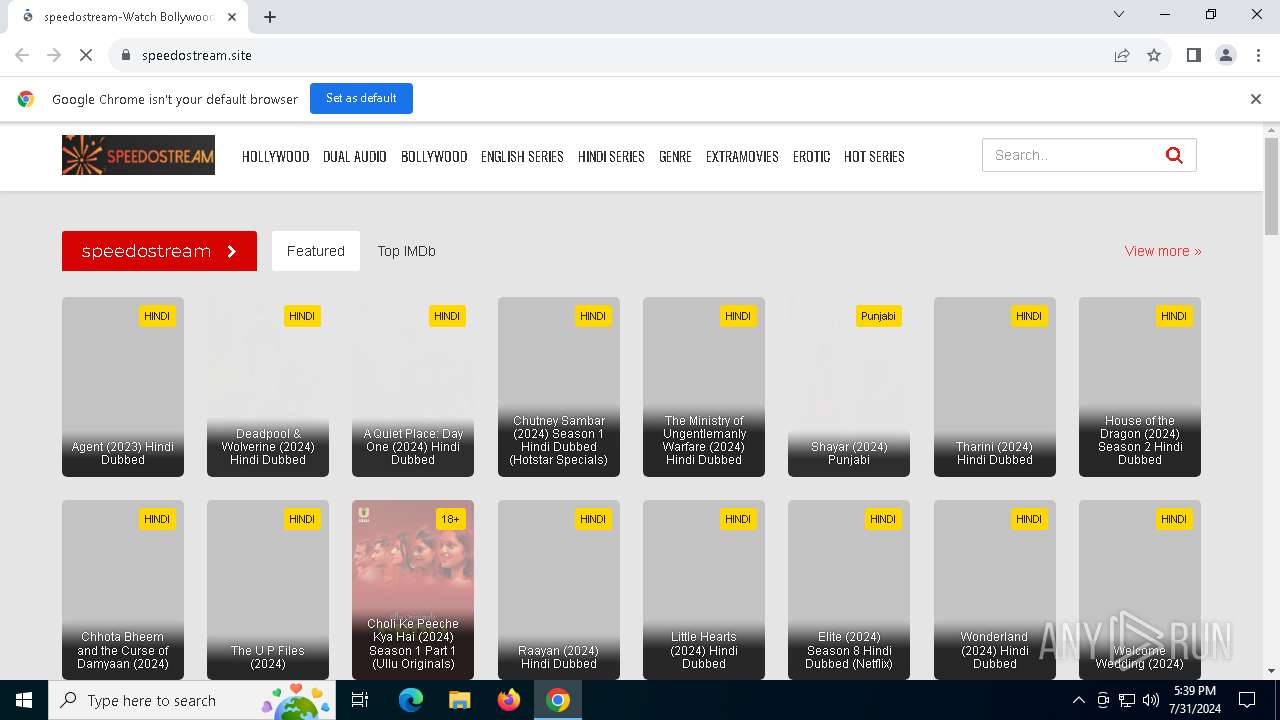Launch Firefox from the taskbar
The height and width of the screenshot is (720, 1280).
point(509,700)
